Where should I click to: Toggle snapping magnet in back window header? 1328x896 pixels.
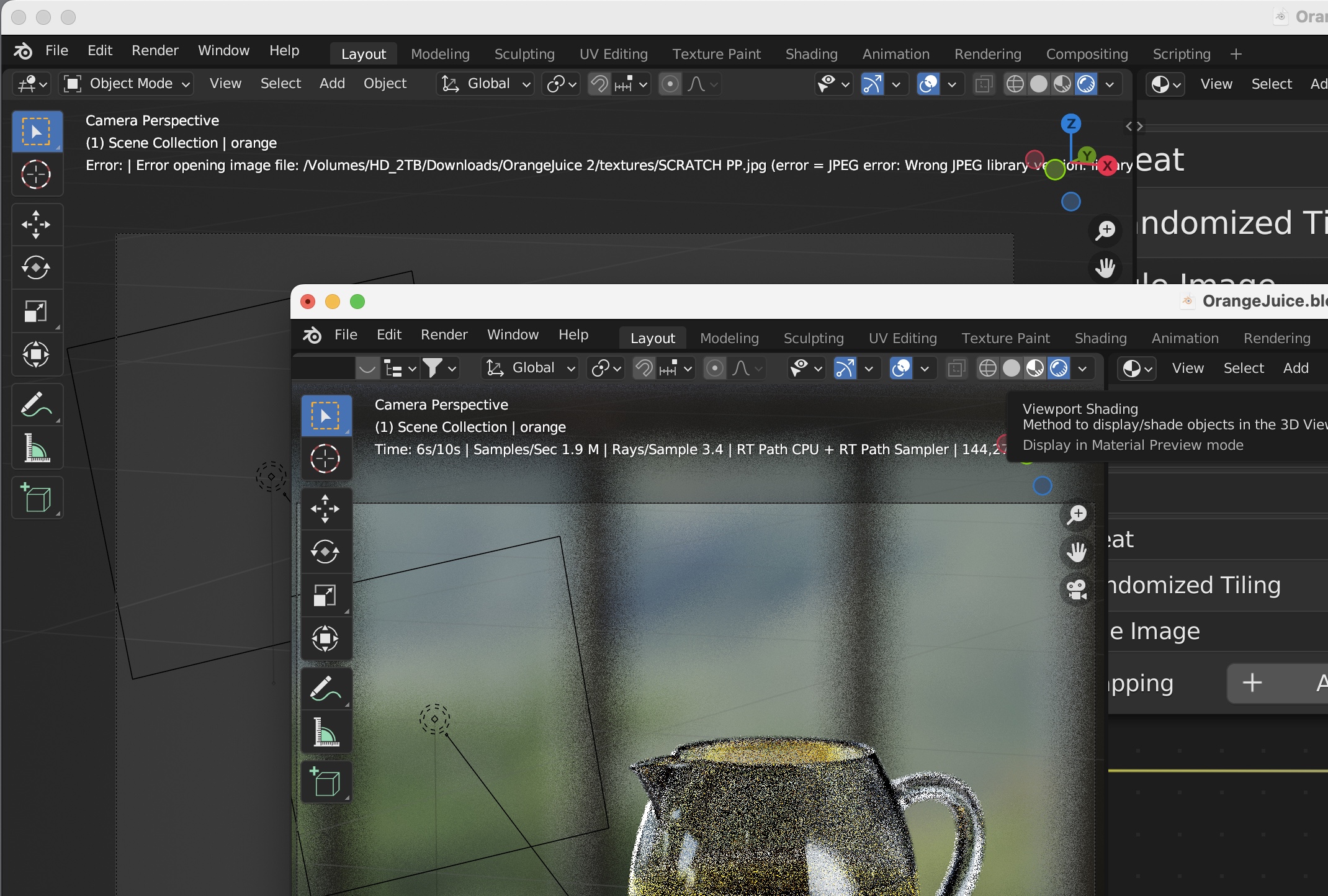[x=599, y=84]
